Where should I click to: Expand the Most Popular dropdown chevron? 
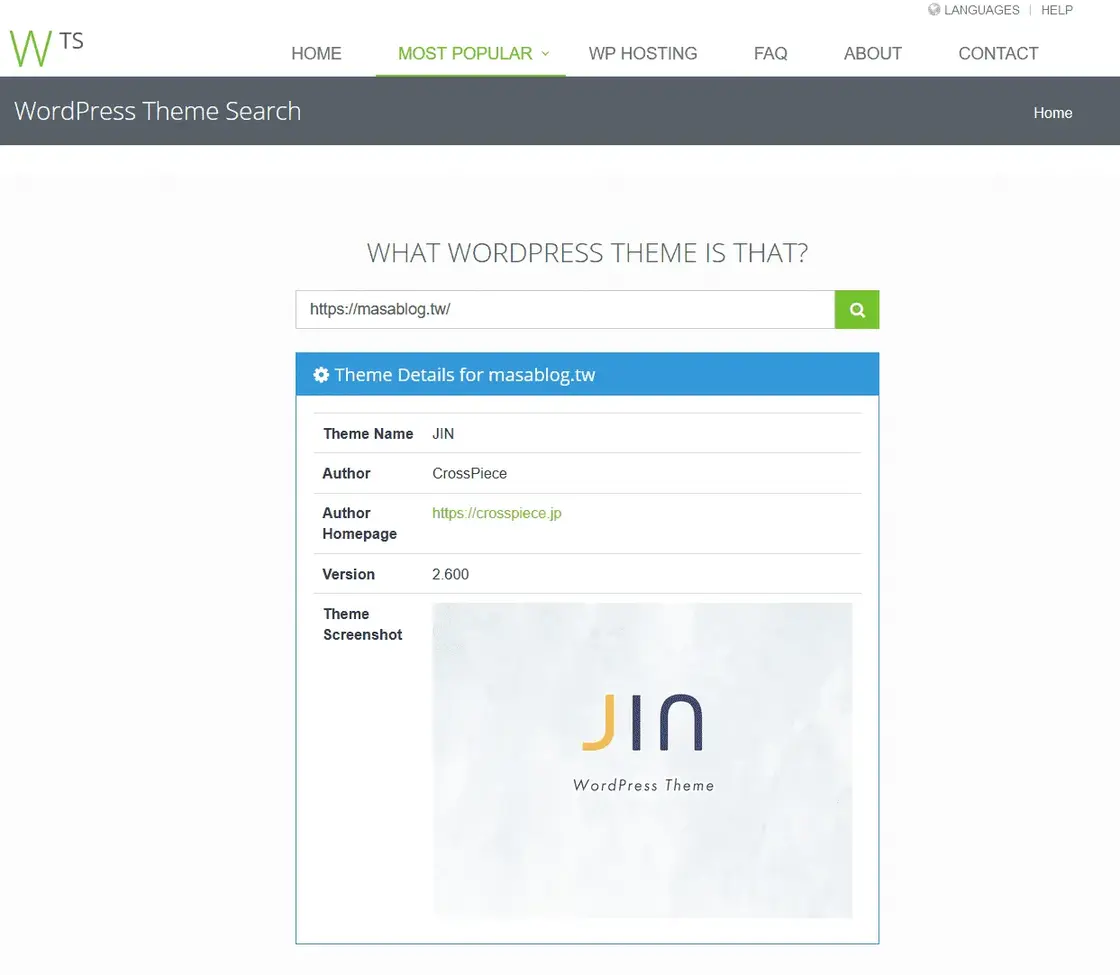pyautogui.click(x=545, y=54)
